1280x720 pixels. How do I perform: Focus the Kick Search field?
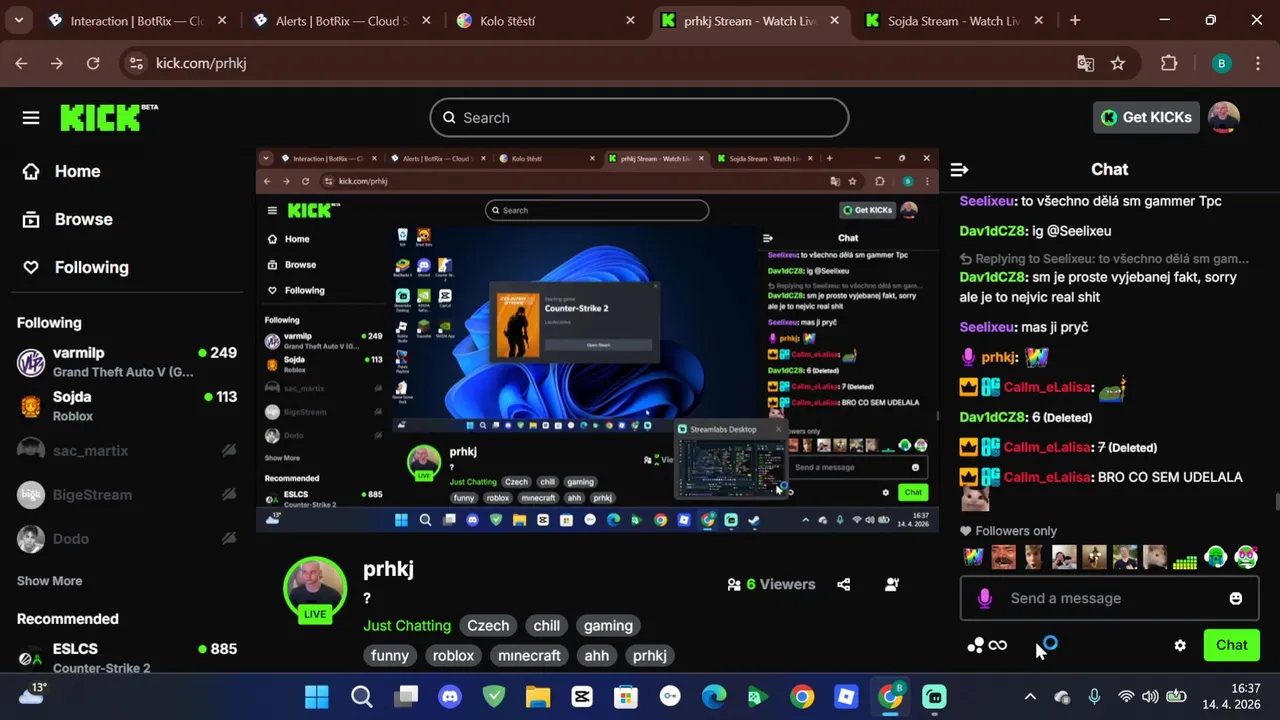(639, 117)
